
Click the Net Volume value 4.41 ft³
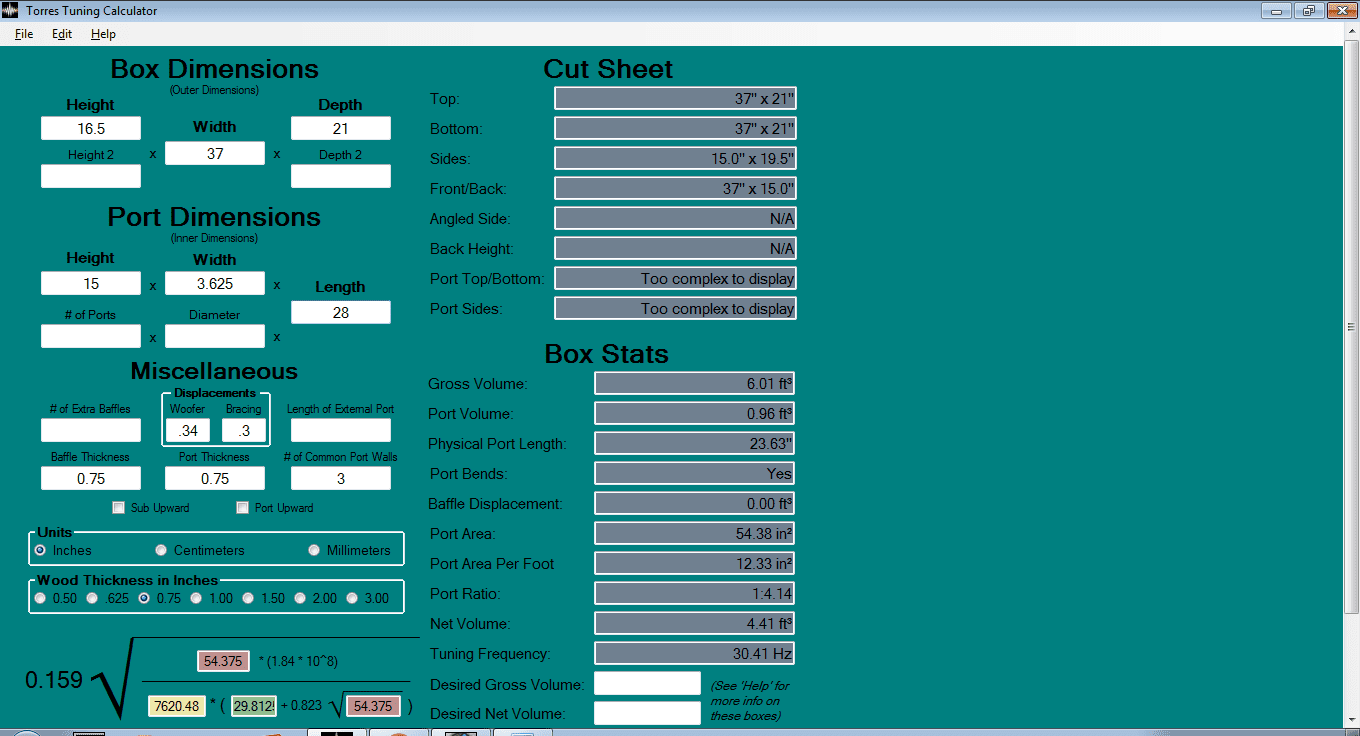[695, 623]
